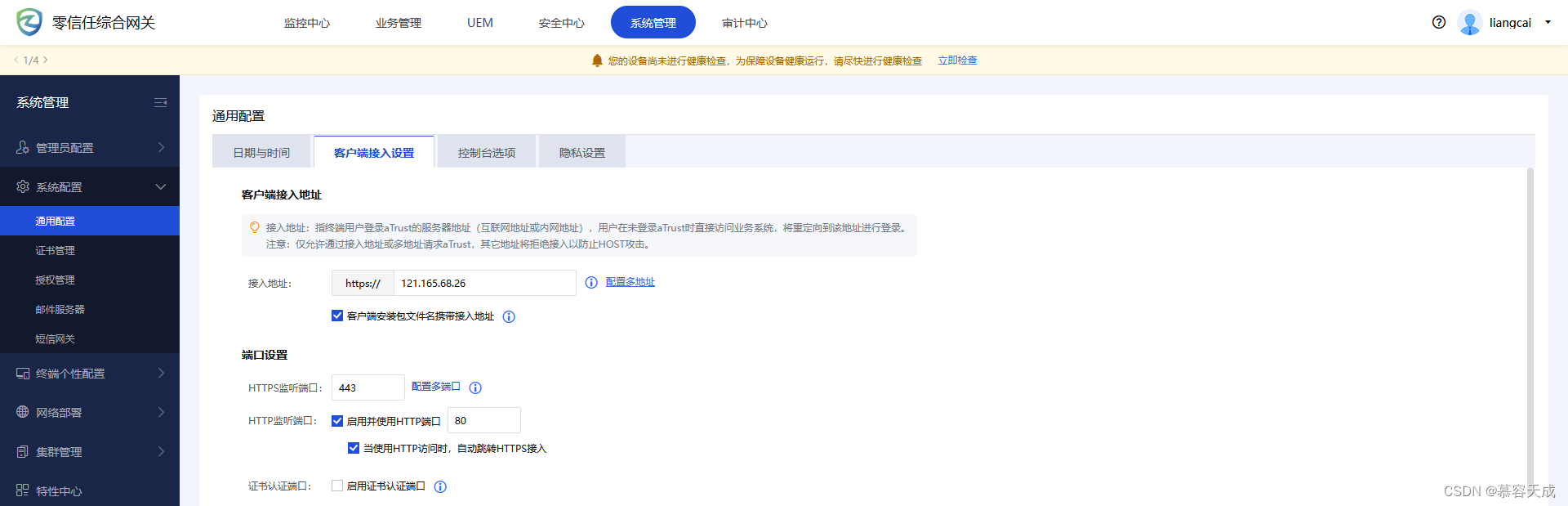Open 短信网关 in the sidebar
This screenshot has width=1568, height=506.
tap(90, 338)
